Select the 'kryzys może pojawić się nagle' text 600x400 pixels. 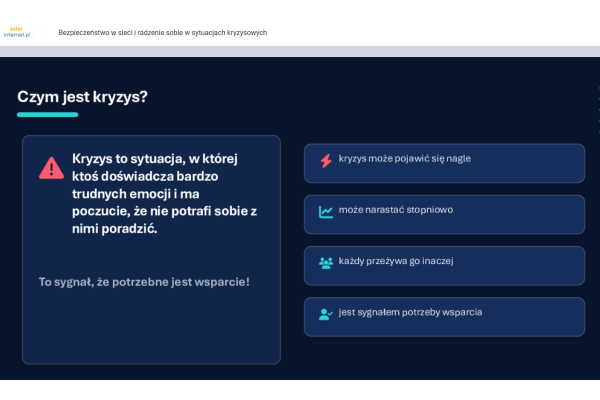404,159
